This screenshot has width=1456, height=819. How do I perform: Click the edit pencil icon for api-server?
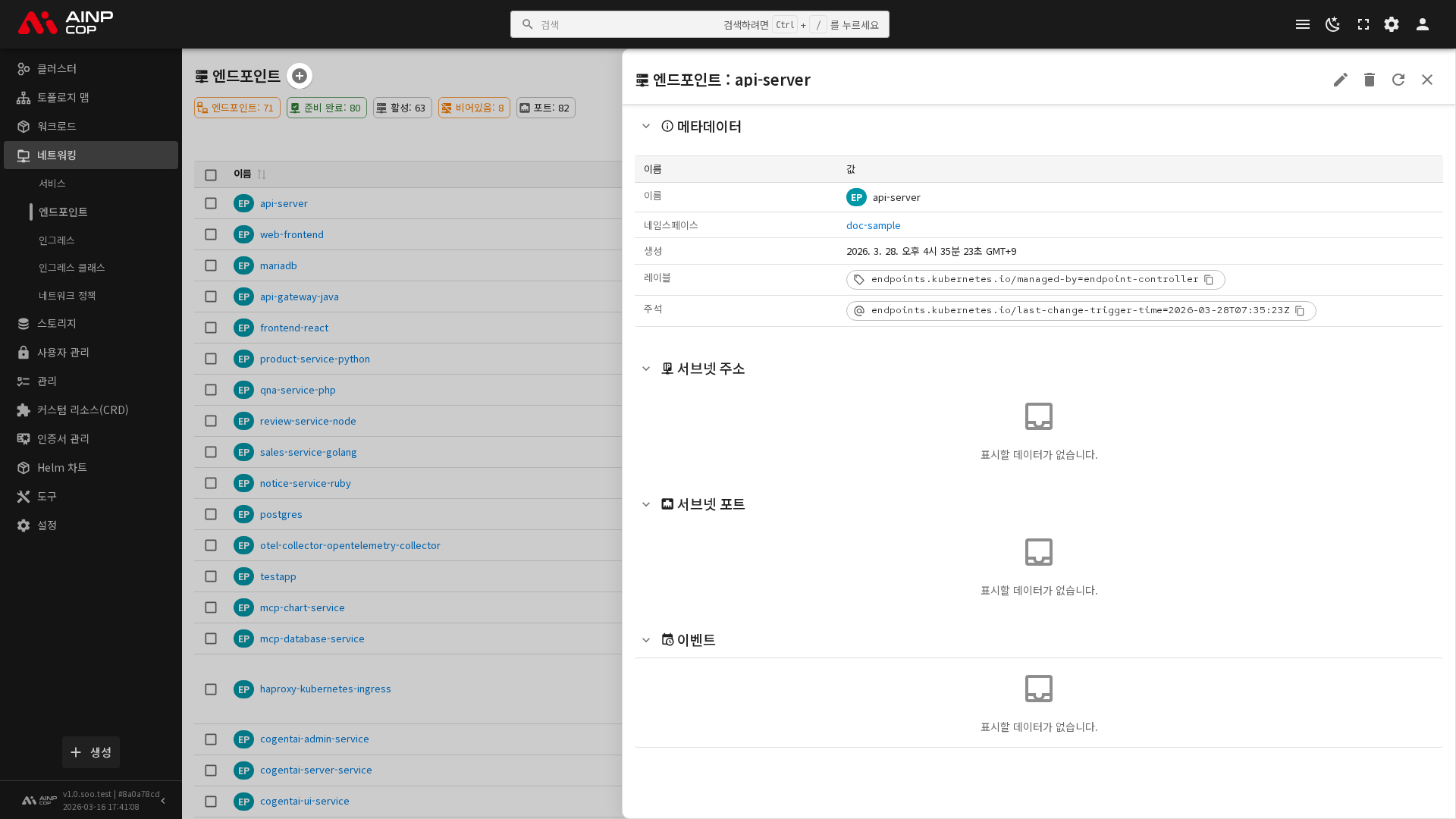tap(1340, 80)
